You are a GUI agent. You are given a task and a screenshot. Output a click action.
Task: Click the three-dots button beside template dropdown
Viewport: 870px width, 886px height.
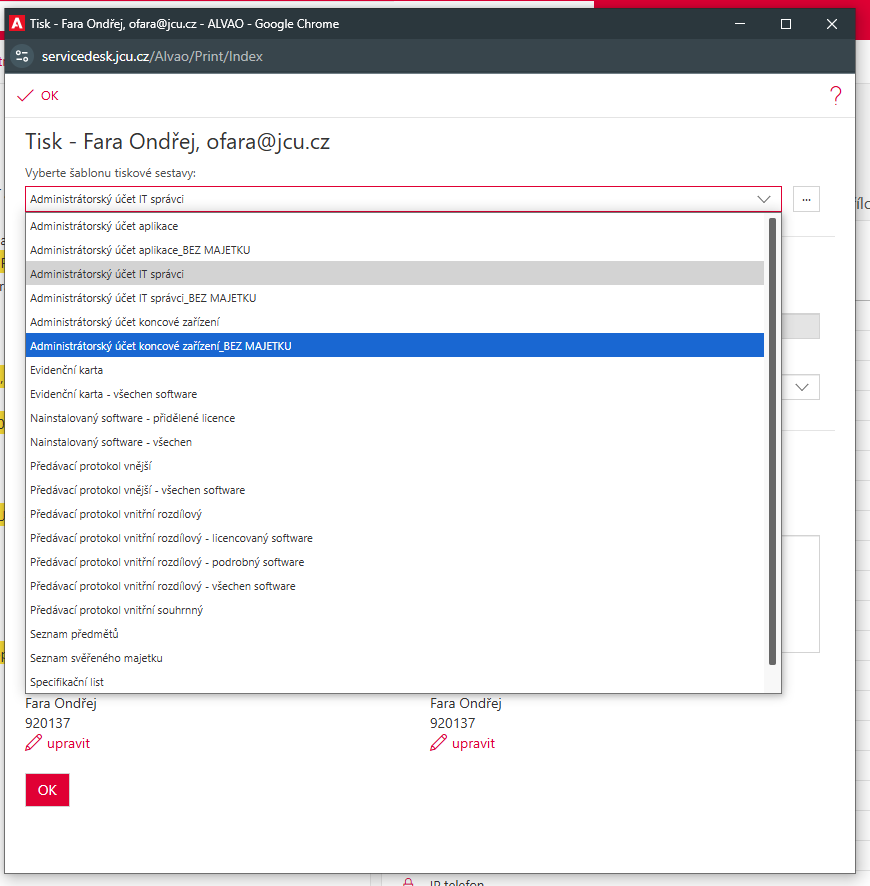tap(806, 199)
